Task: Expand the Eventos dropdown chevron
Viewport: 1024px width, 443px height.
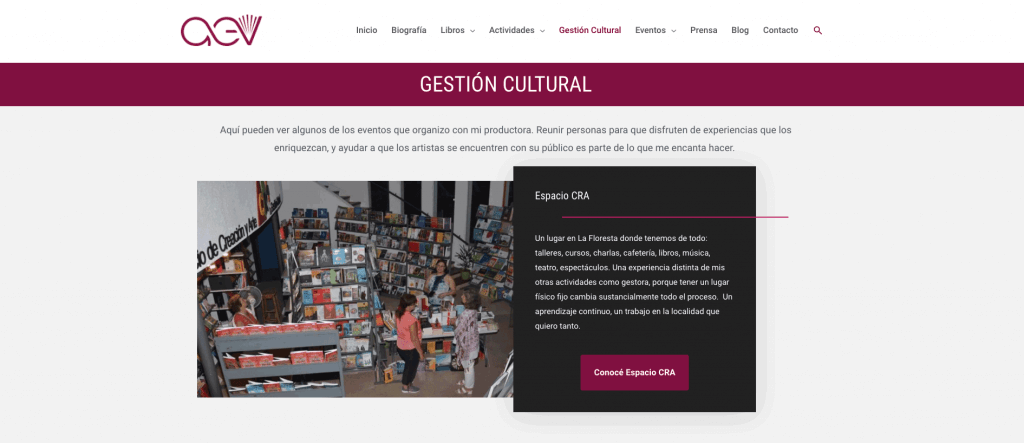Action: 673,31
